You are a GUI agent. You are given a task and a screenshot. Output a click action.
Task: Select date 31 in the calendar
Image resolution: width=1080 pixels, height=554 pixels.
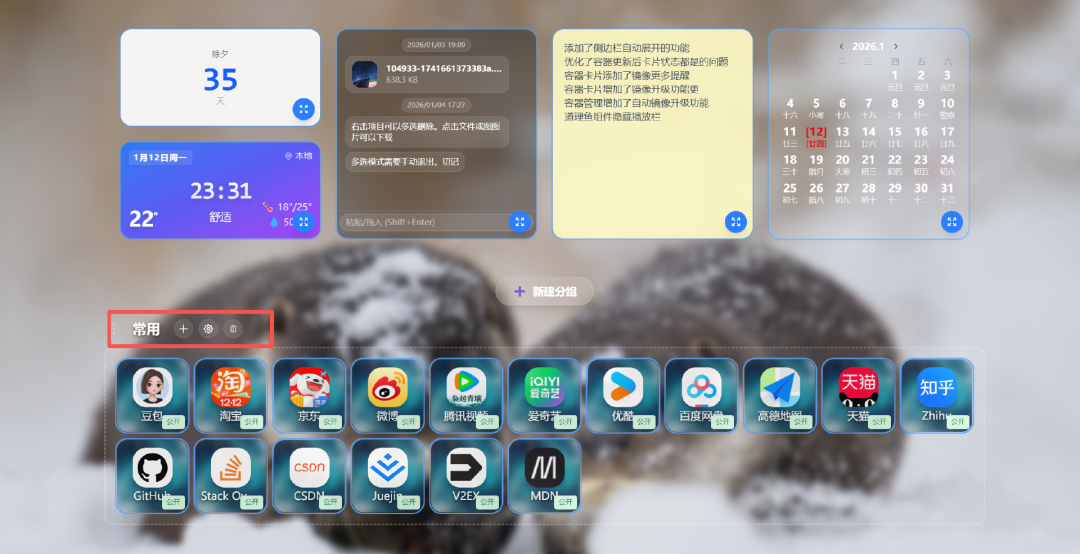tap(947, 192)
